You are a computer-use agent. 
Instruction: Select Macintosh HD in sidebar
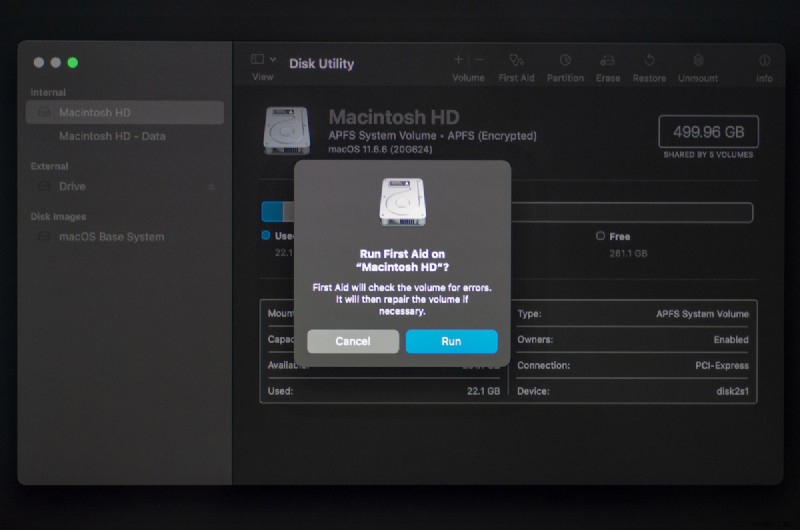(125, 112)
